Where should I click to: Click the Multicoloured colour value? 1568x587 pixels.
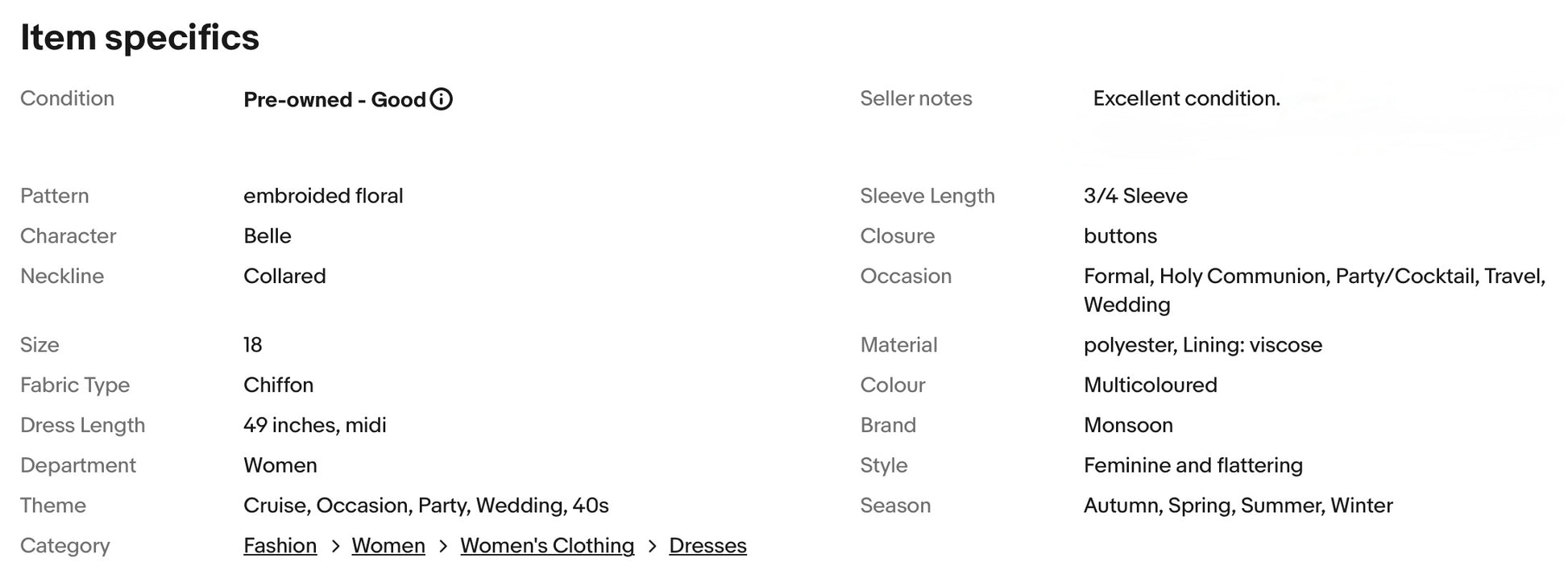point(1150,385)
